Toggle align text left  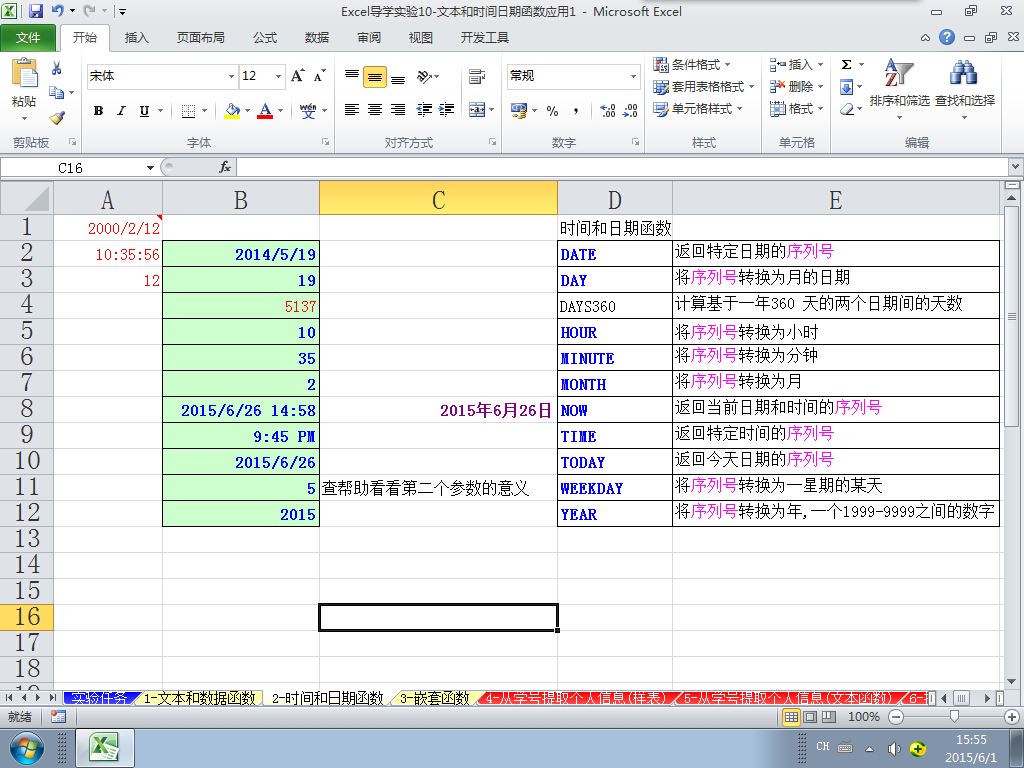click(352, 110)
